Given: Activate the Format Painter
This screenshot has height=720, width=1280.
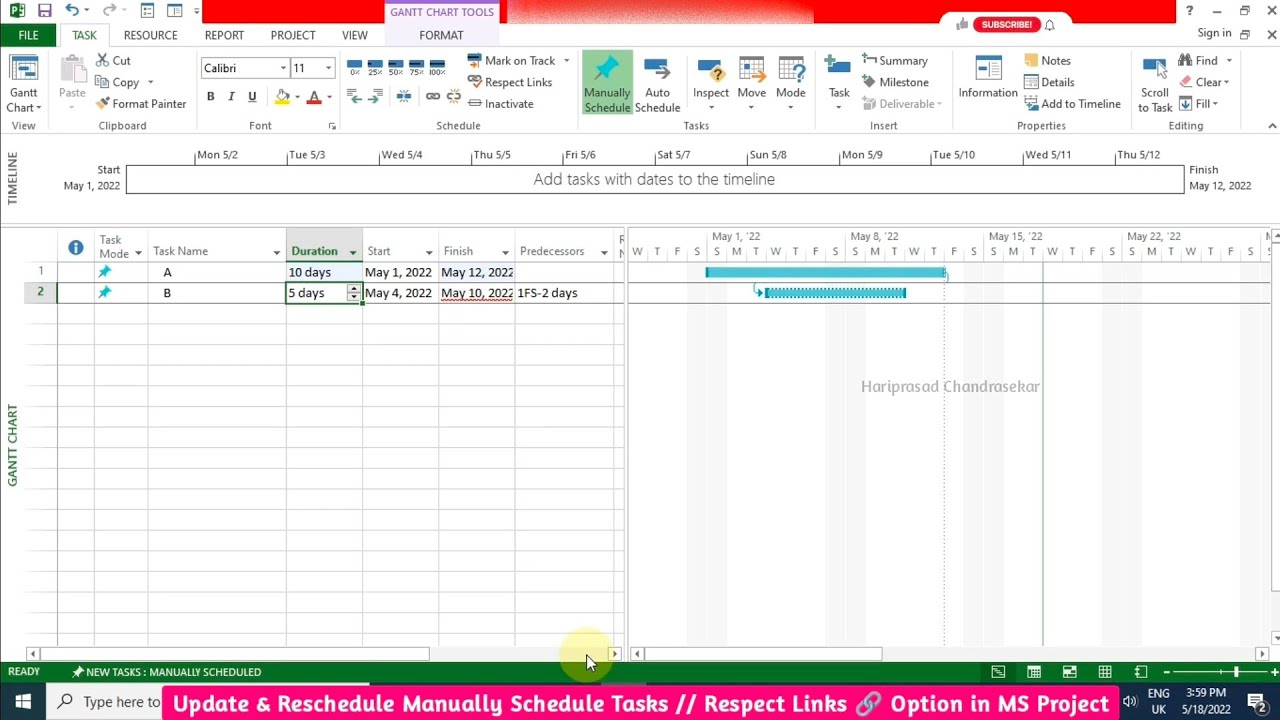Looking at the screenshot, I should pos(141,104).
